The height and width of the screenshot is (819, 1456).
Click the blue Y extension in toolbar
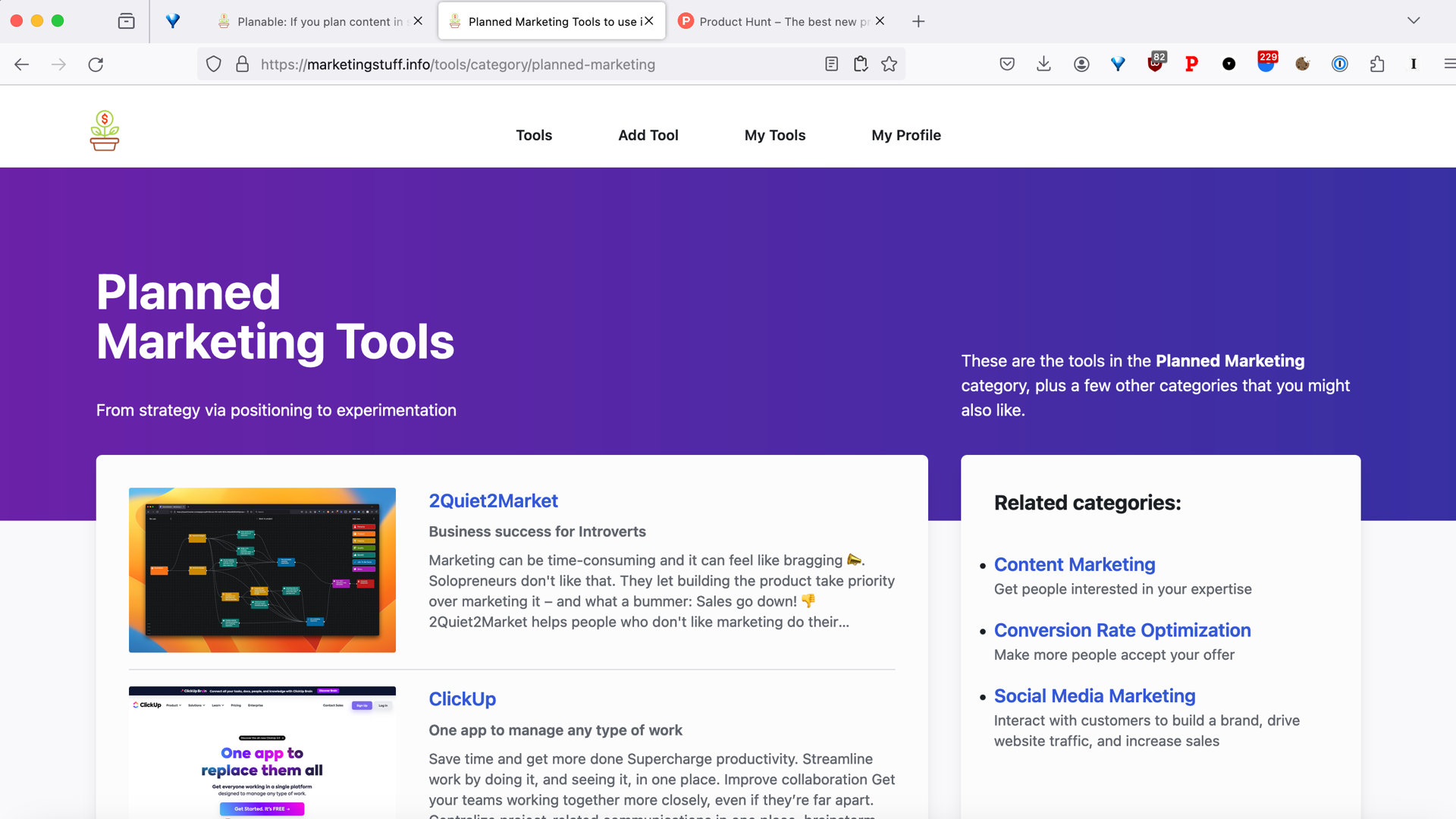(1118, 64)
